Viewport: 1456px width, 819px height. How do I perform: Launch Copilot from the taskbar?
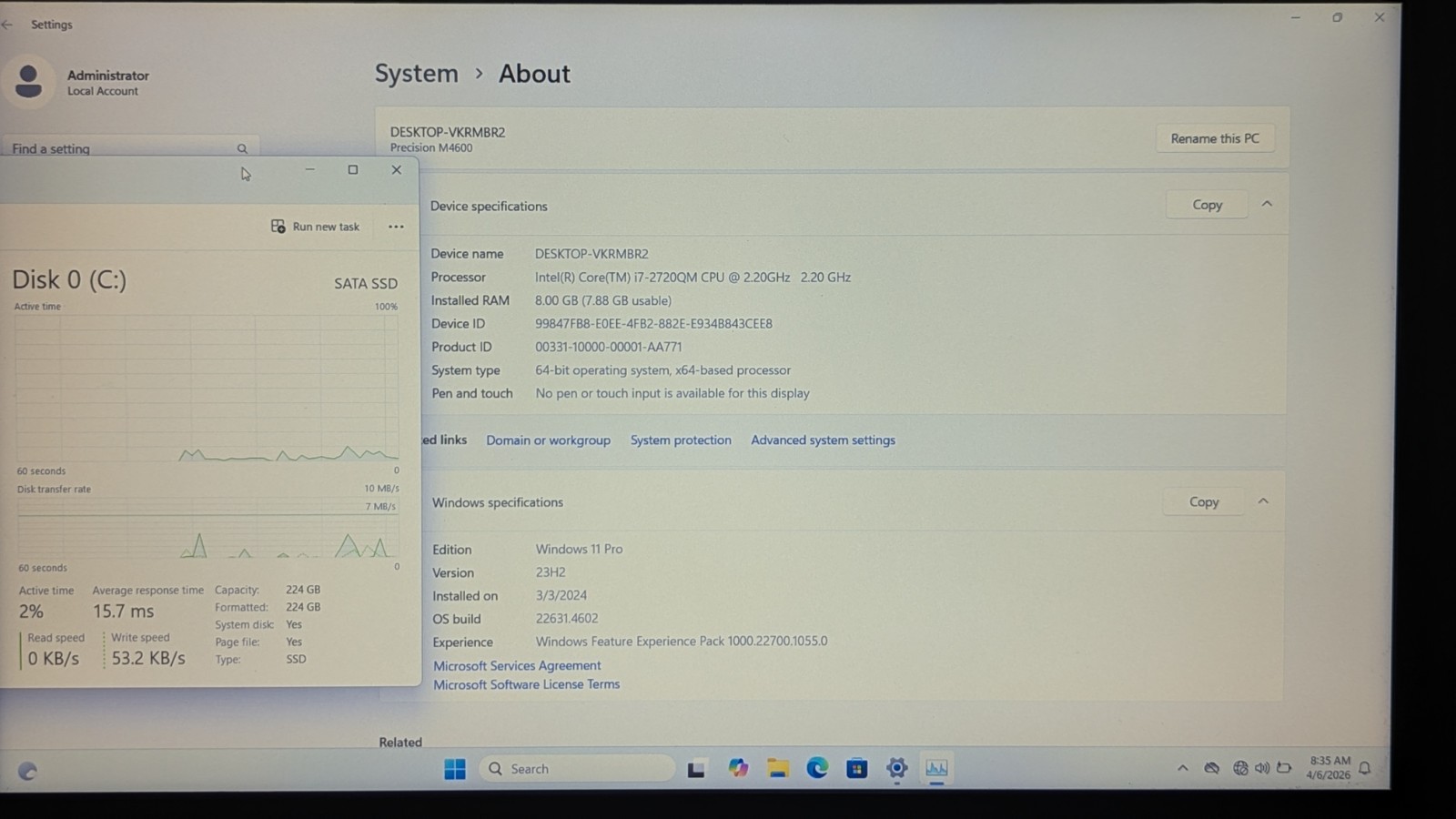738,769
